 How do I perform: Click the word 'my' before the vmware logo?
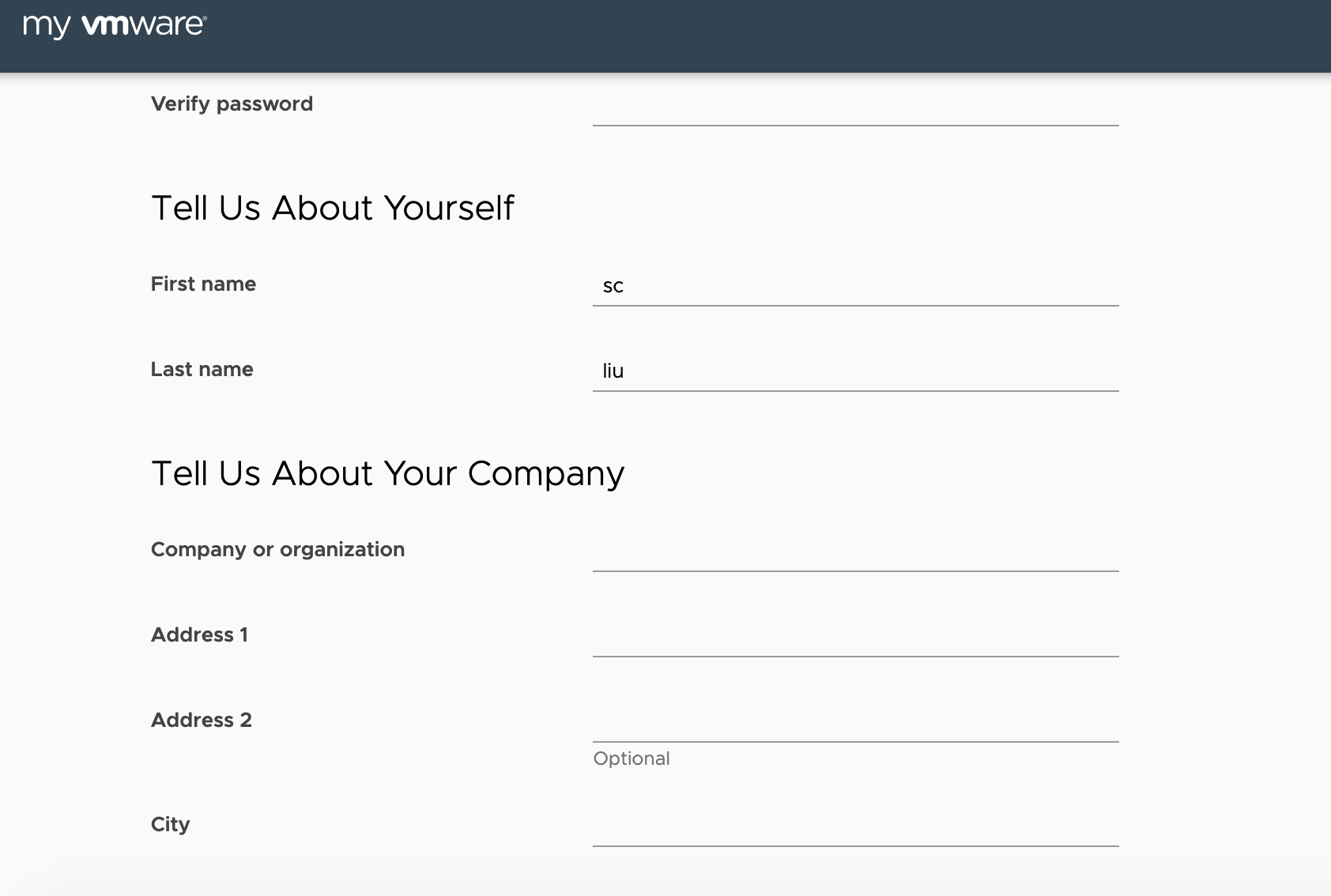point(47,27)
